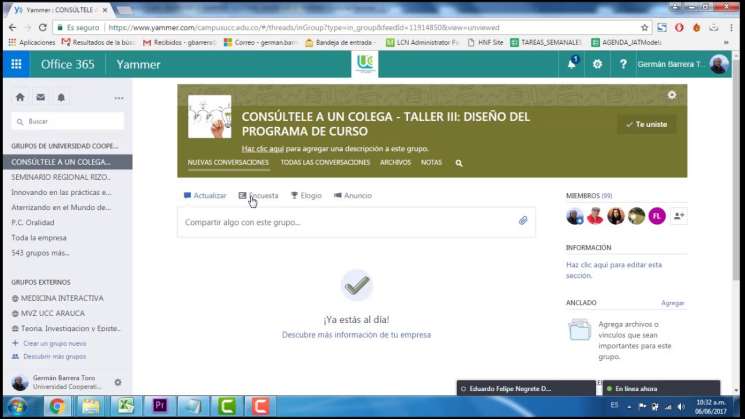
Task: Add a member with the add-person icon
Action: point(679,216)
